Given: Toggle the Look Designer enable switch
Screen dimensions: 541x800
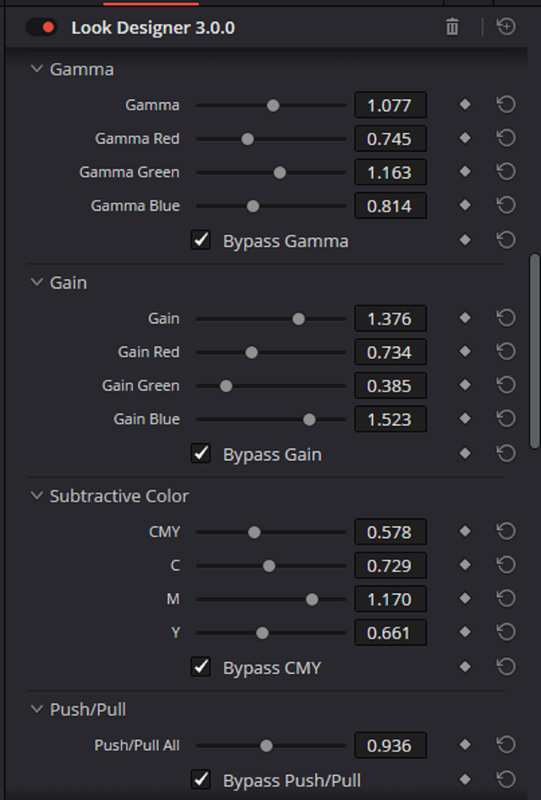Looking at the screenshot, I should (41, 27).
